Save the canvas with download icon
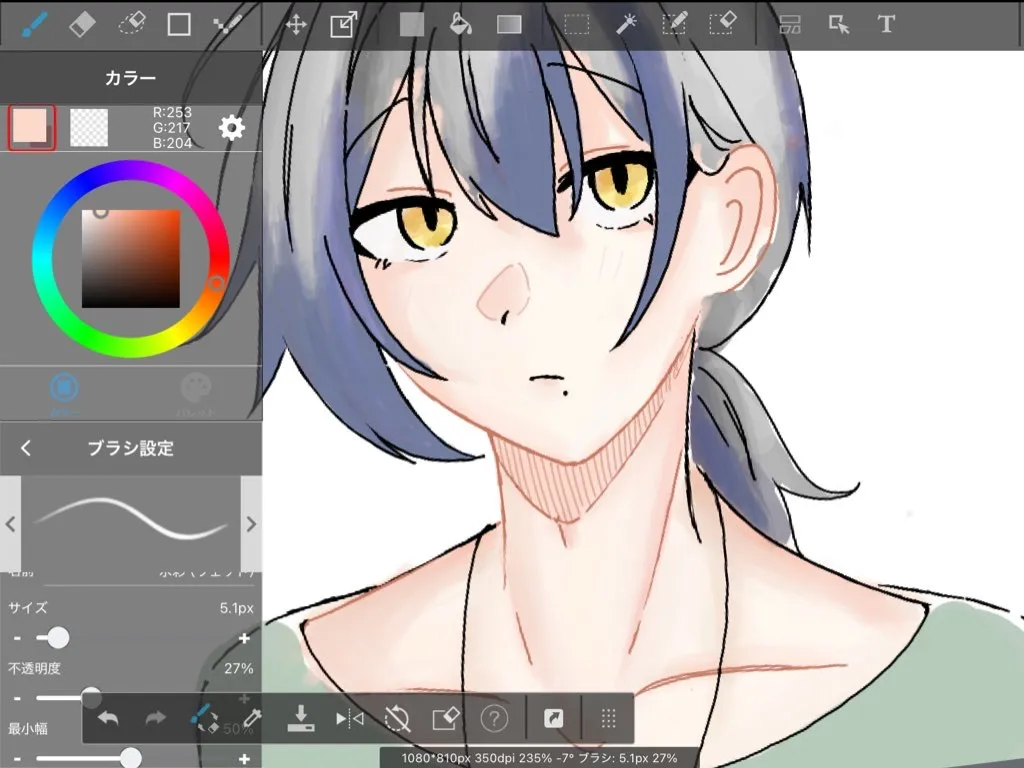 (300, 718)
